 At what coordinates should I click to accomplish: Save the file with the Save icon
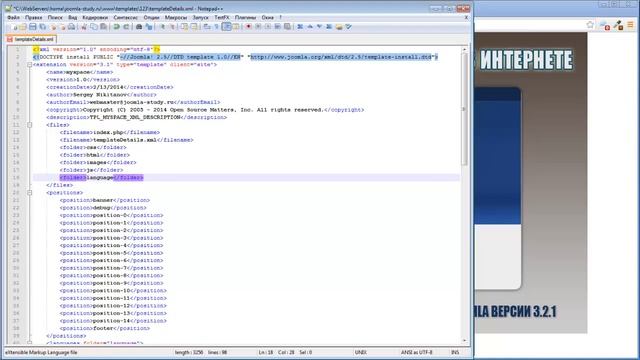[33, 27]
